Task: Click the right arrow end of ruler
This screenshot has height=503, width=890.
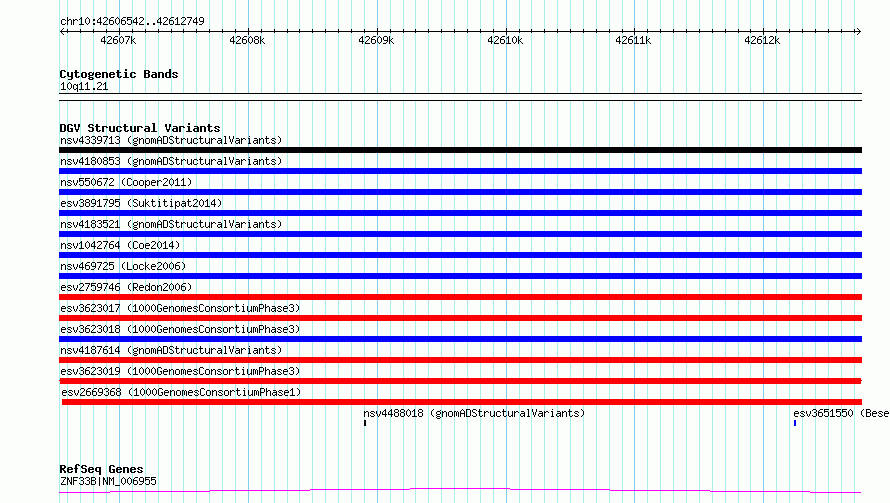Action: point(858,31)
